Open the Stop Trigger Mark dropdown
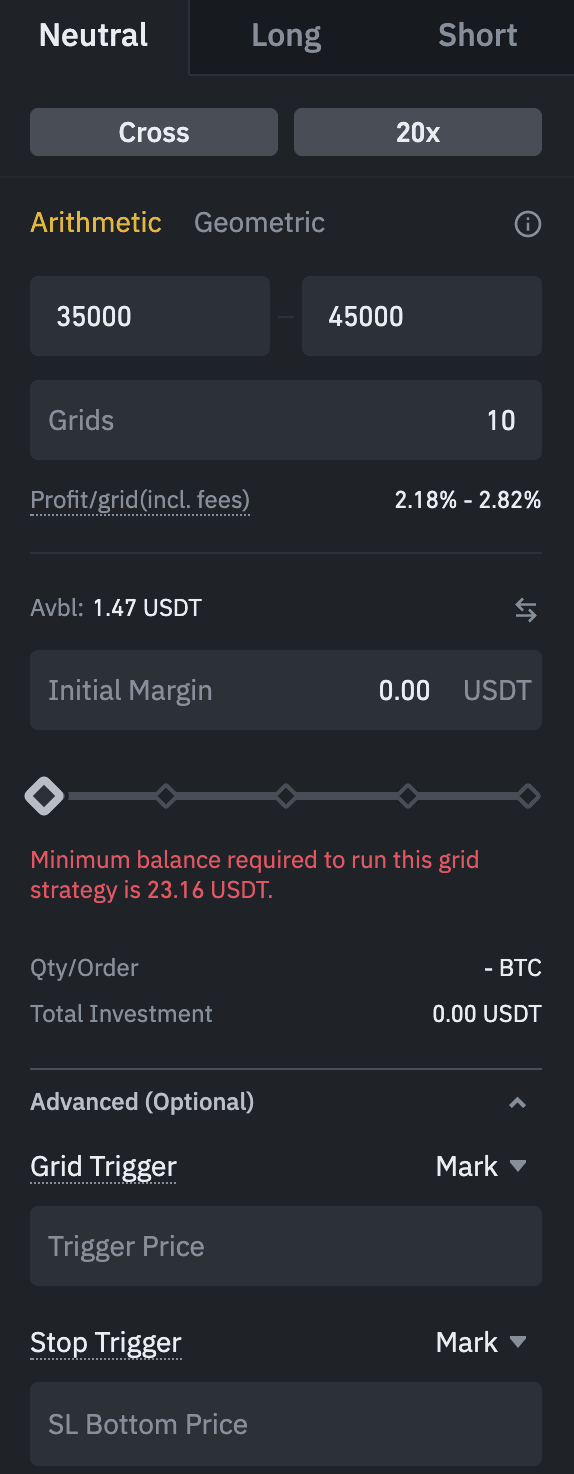This screenshot has width=574, height=1474. click(x=481, y=1342)
